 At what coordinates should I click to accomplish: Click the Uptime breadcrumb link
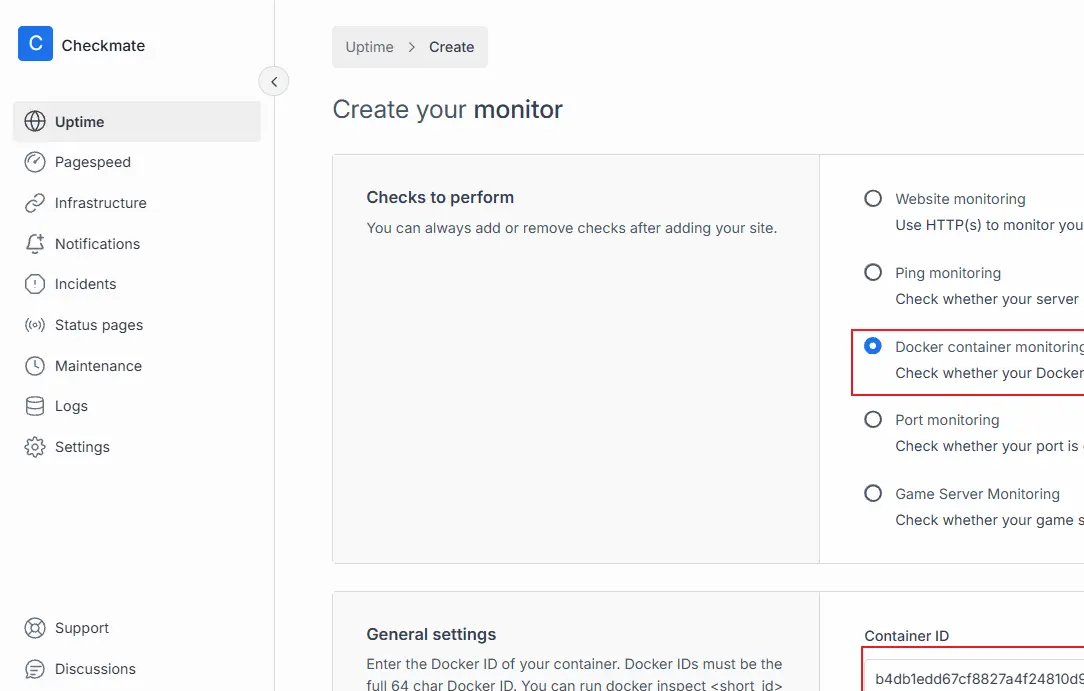pos(369,47)
